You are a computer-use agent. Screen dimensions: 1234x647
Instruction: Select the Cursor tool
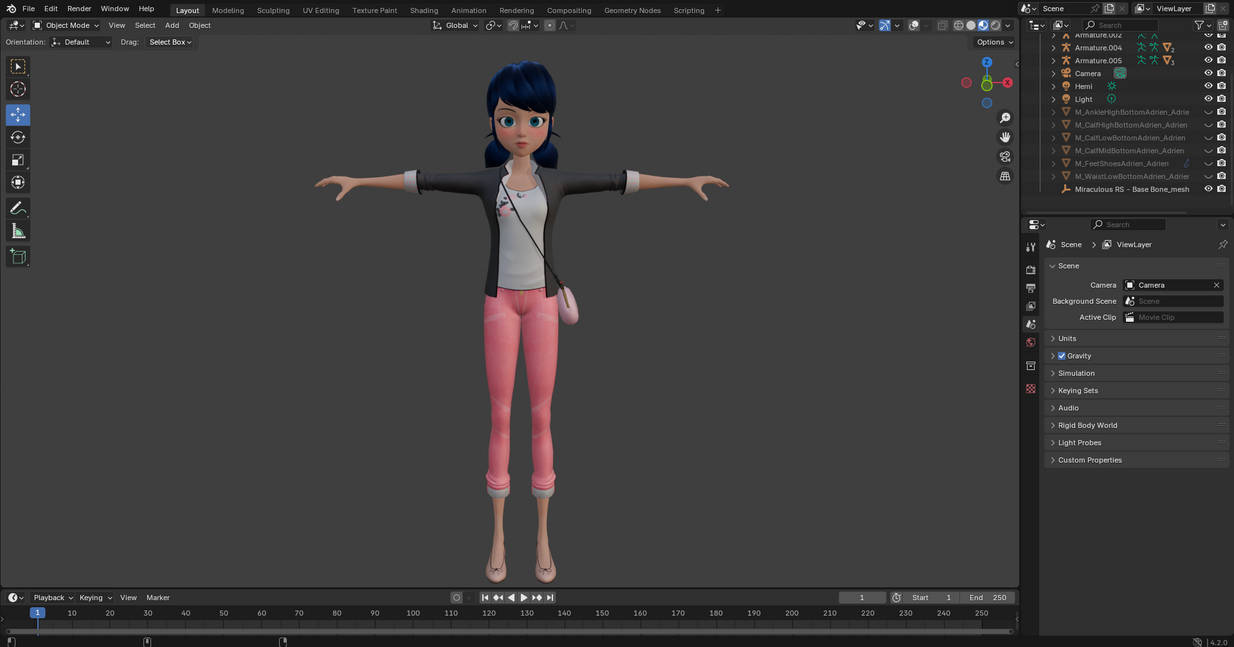18,89
